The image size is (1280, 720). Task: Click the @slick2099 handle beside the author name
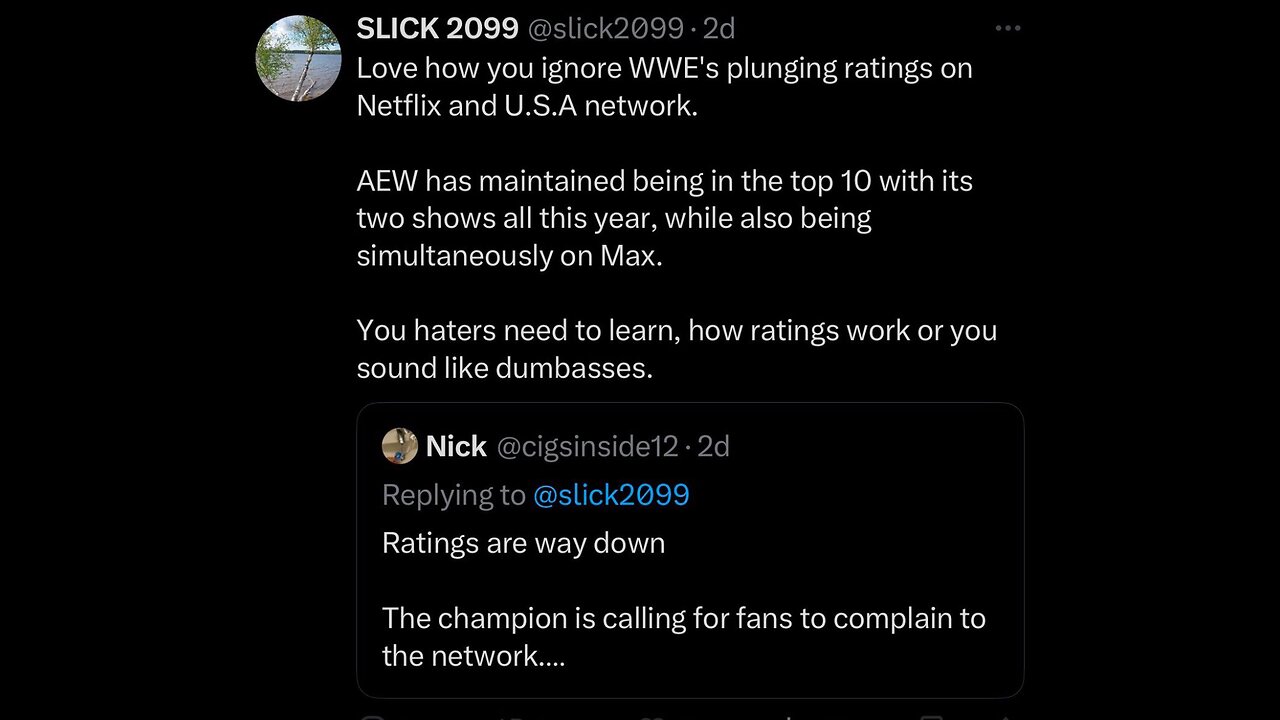pyautogui.click(x=604, y=29)
